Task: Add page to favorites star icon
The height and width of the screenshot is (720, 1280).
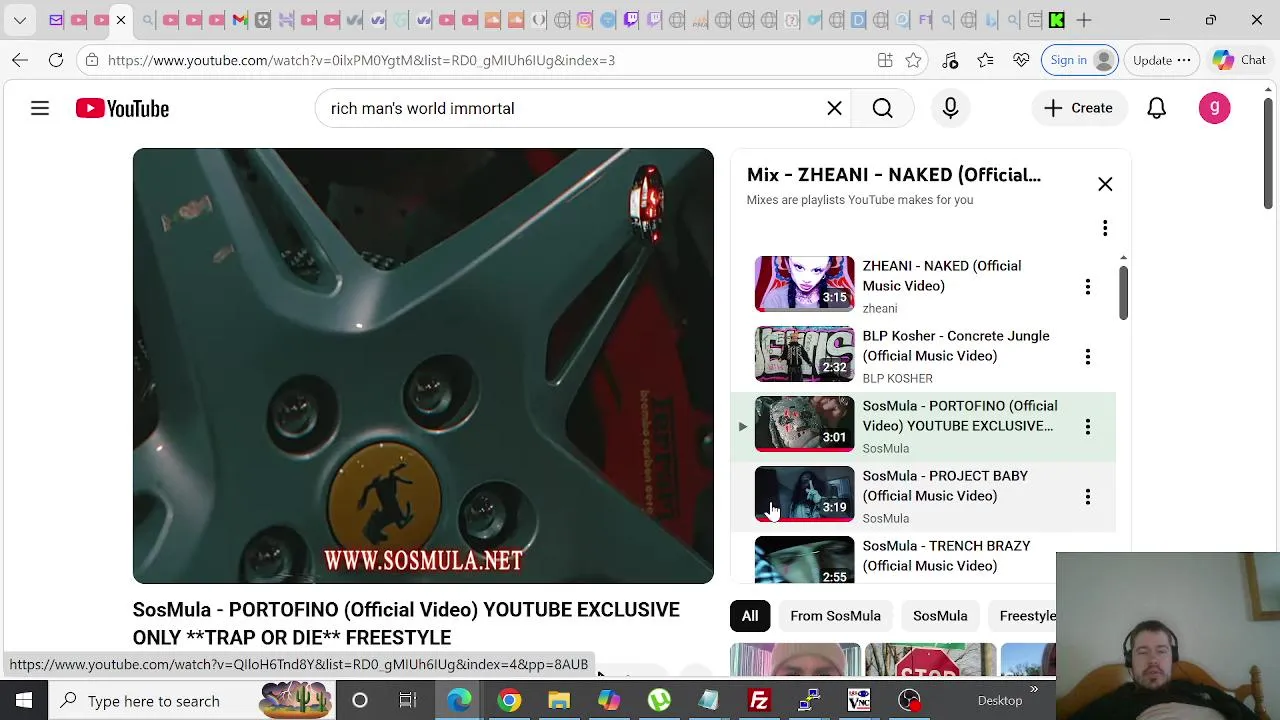Action: (913, 60)
